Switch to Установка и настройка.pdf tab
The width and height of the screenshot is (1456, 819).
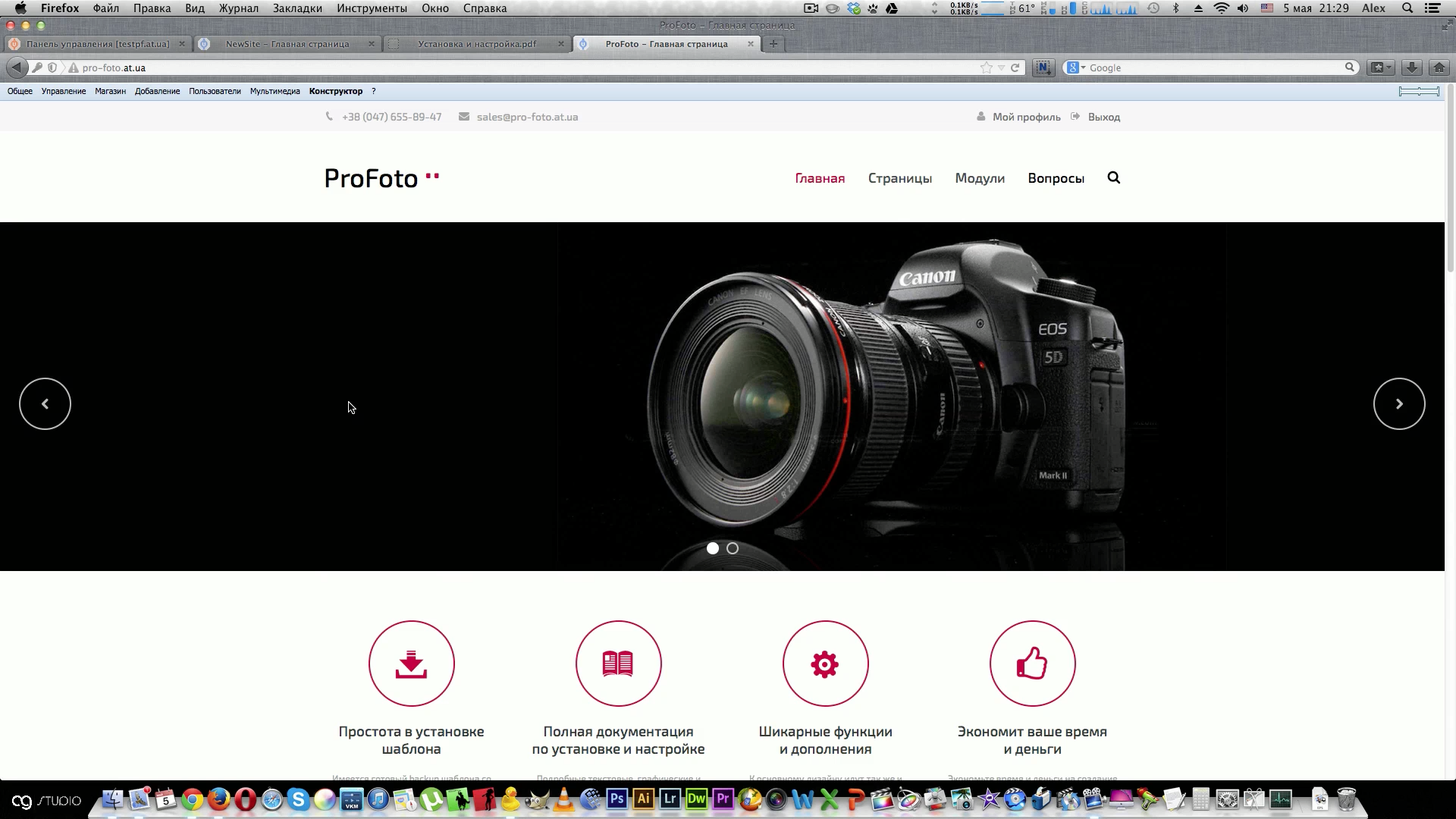(476, 44)
